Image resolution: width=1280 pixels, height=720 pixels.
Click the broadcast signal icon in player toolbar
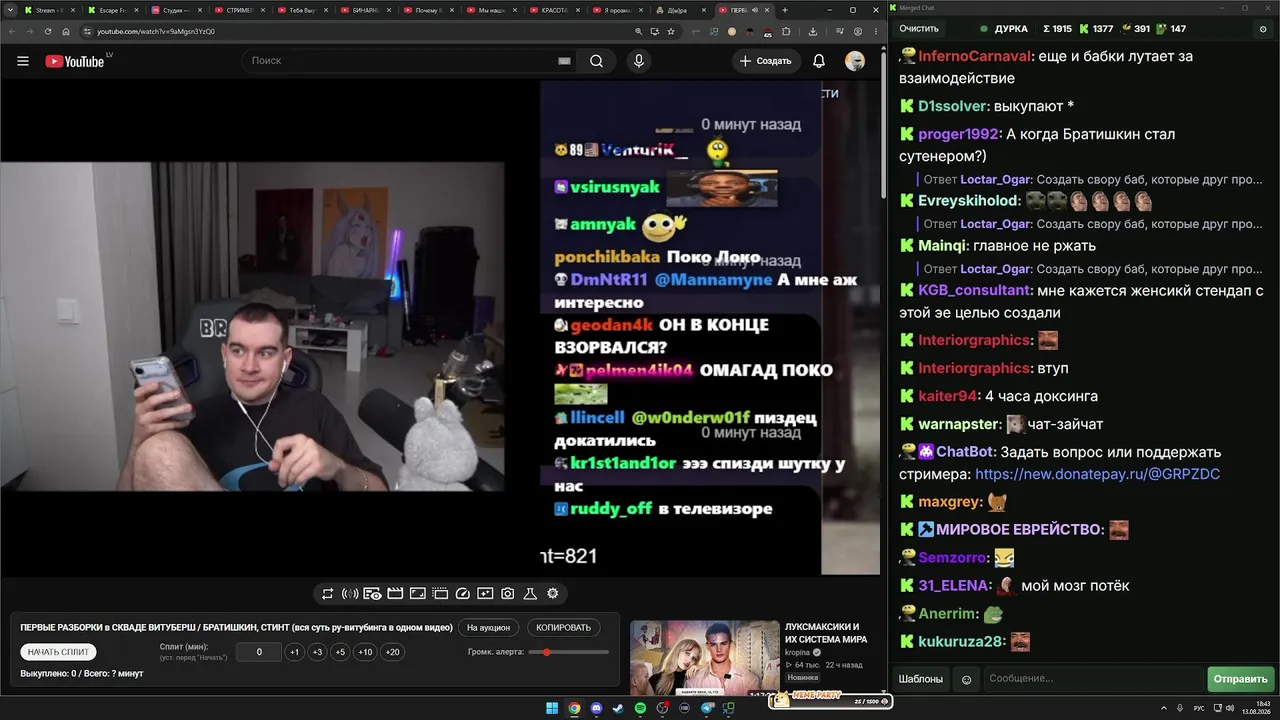350,594
